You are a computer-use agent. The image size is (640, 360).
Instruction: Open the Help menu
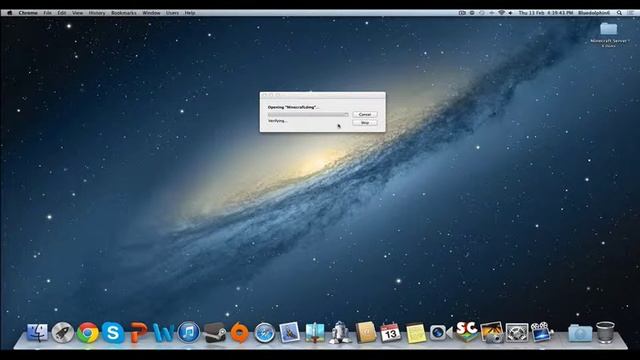click(x=190, y=13)
